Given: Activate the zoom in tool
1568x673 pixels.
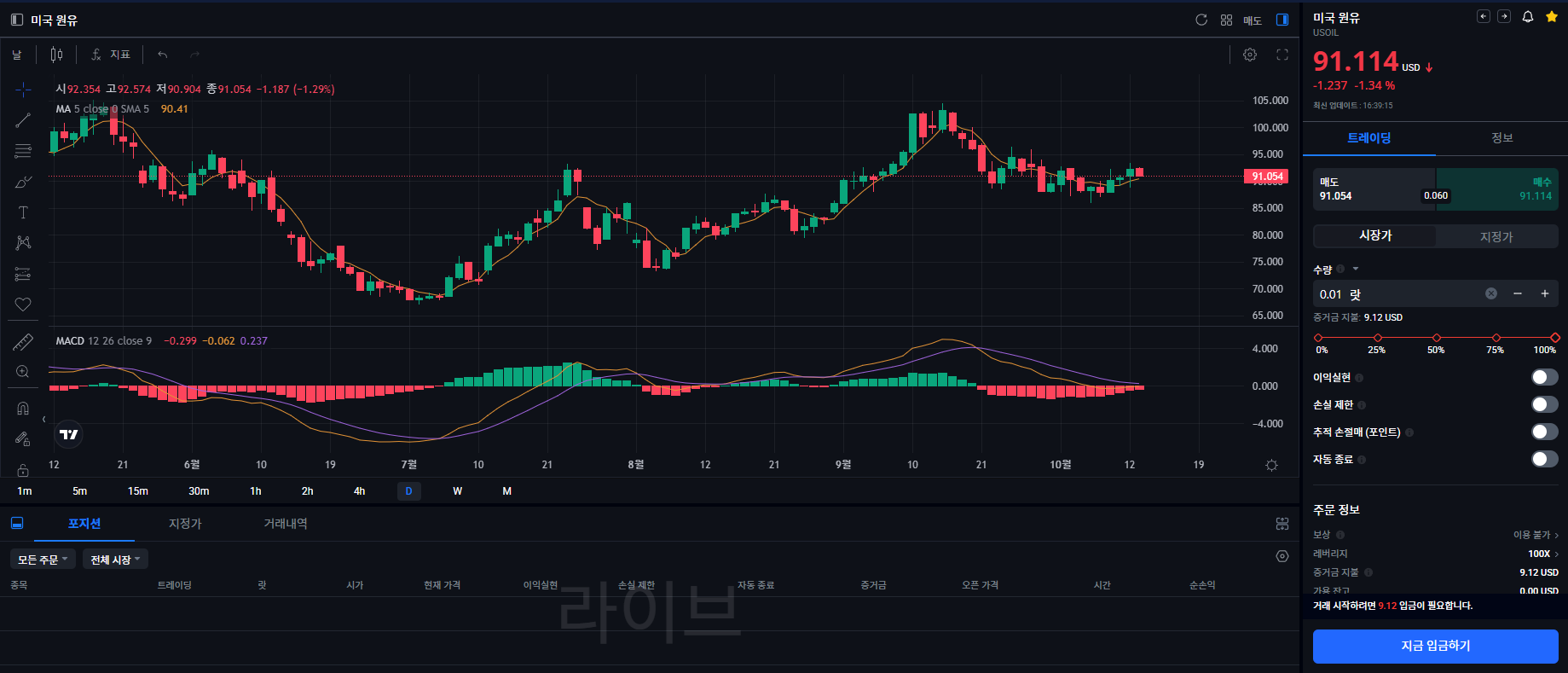Looking at the screenshot, I should [x=23, y=372].
